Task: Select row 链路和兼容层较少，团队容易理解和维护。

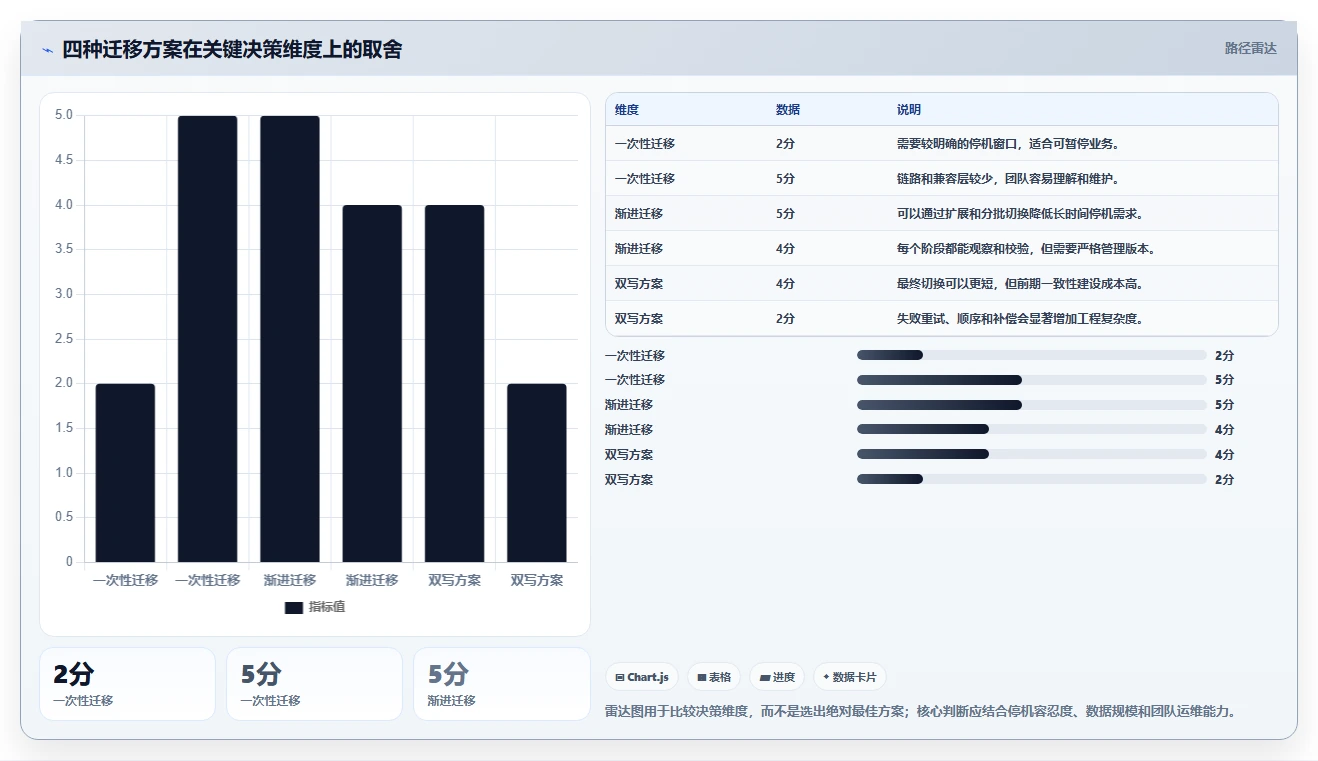Action: click(942, 178)
